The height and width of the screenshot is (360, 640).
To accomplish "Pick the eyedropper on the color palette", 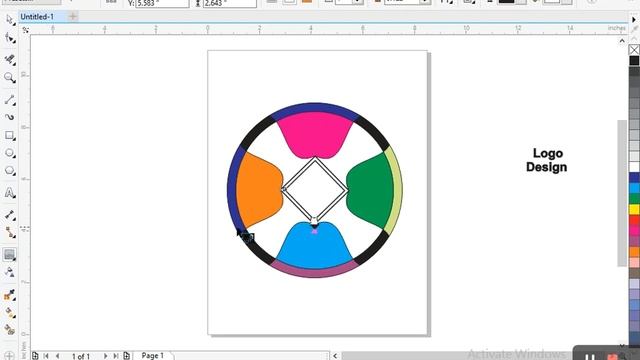I will (x=634, y=30).
